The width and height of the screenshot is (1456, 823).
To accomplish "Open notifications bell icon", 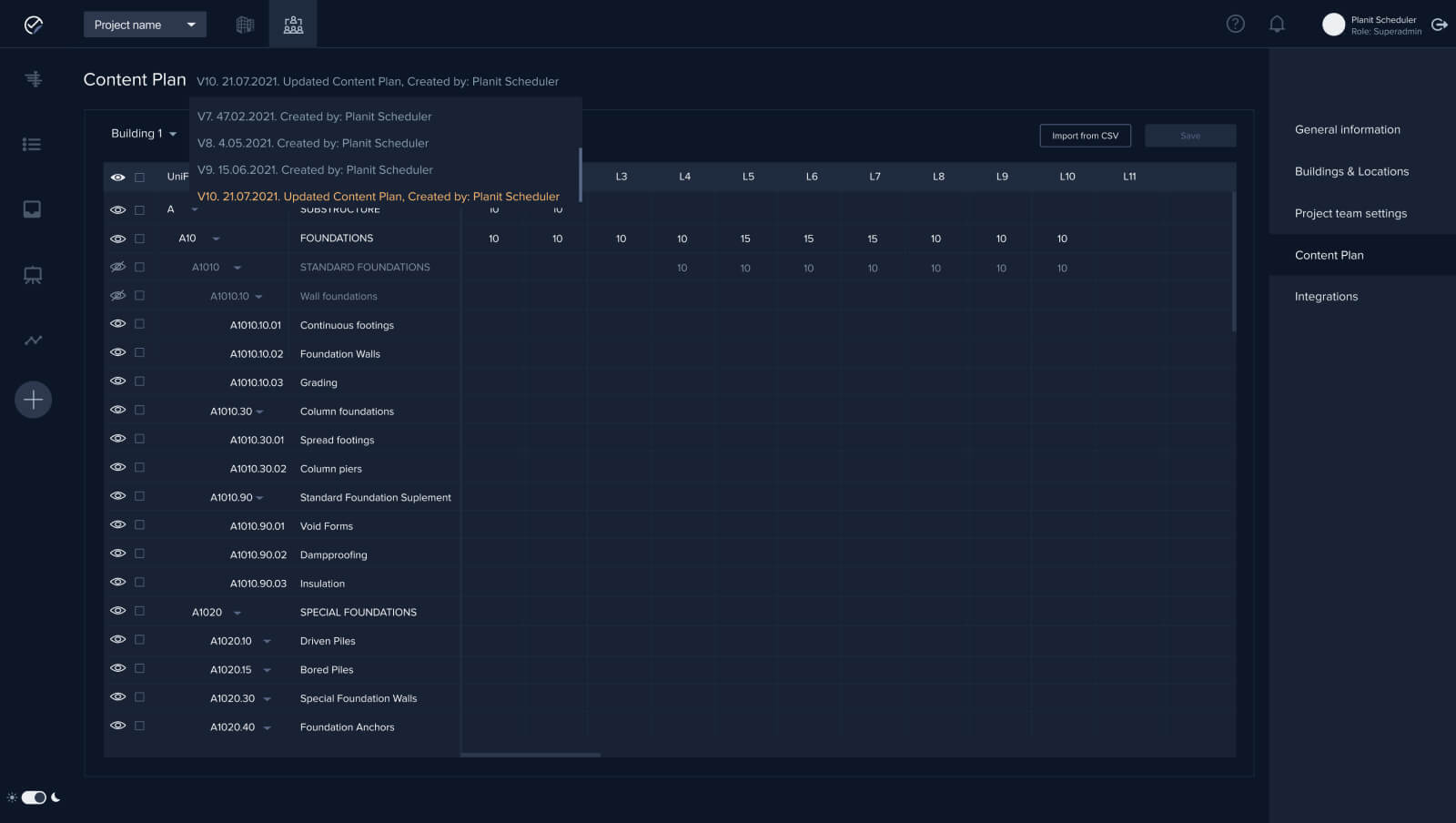I will click(x=1277, y=25).
